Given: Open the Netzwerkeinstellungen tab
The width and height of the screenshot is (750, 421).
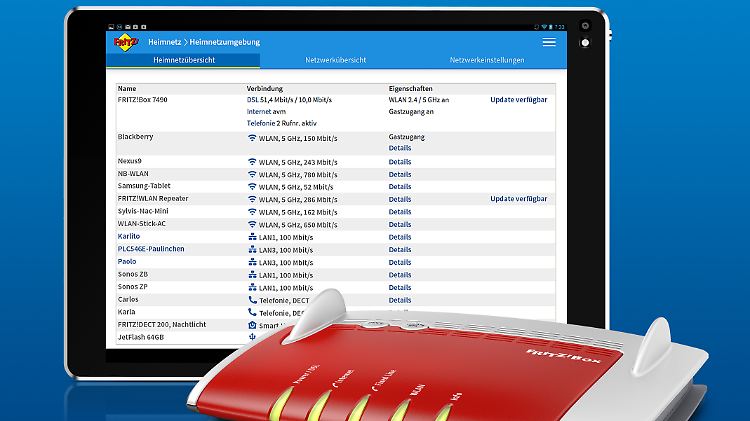Looking at the screenshot, I should tap(487, 60).
